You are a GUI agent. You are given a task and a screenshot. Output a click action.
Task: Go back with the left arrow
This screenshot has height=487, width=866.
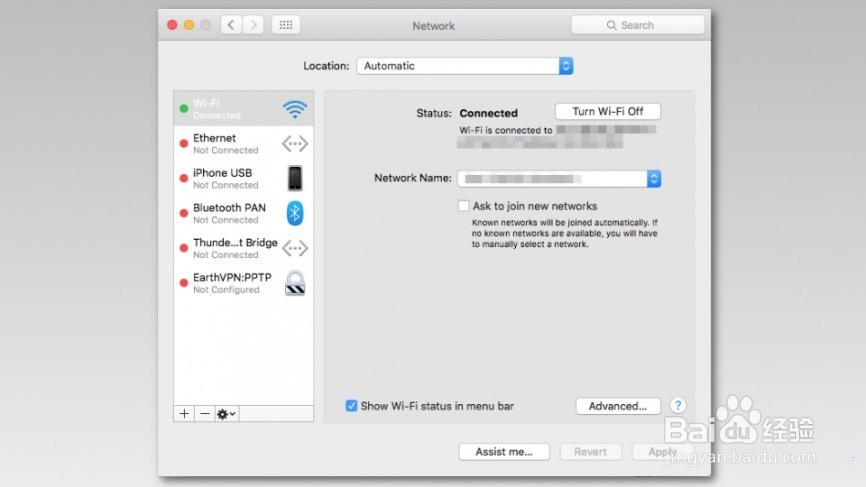[x=231, y=25]
